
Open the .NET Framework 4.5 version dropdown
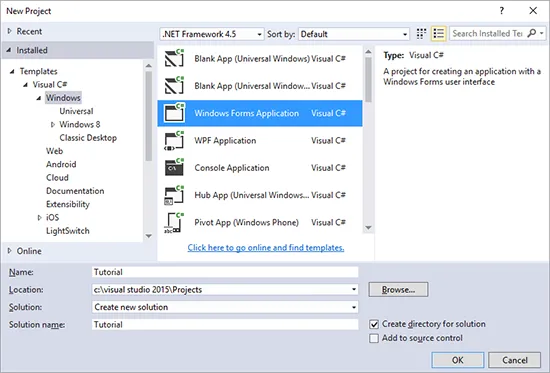[212, 34]
